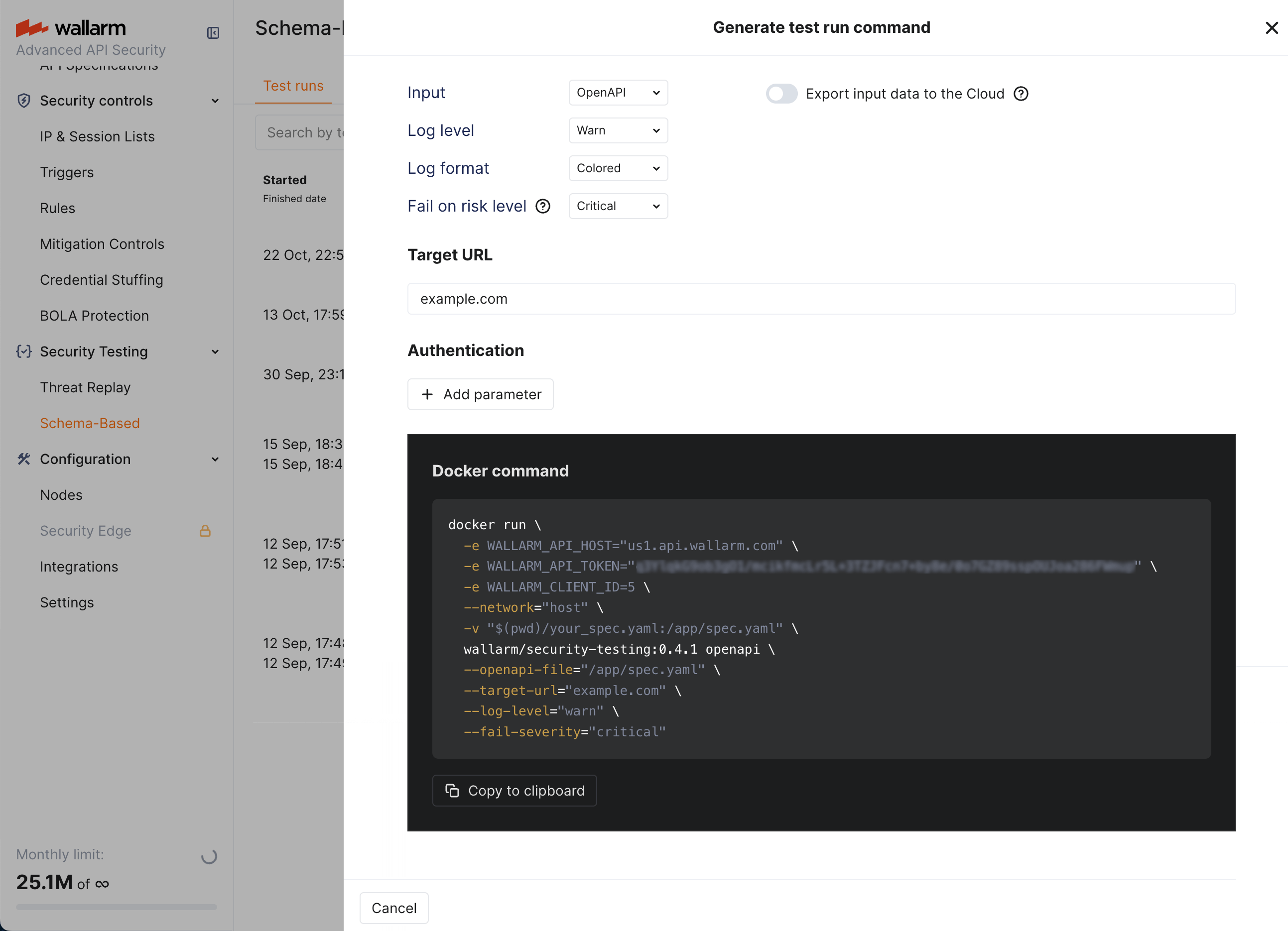
Task: Click the Add parameter button
Action: coord(480,394)
